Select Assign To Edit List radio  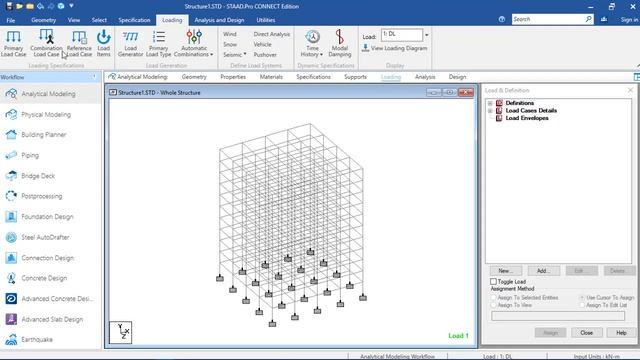[x=582, y=305]
